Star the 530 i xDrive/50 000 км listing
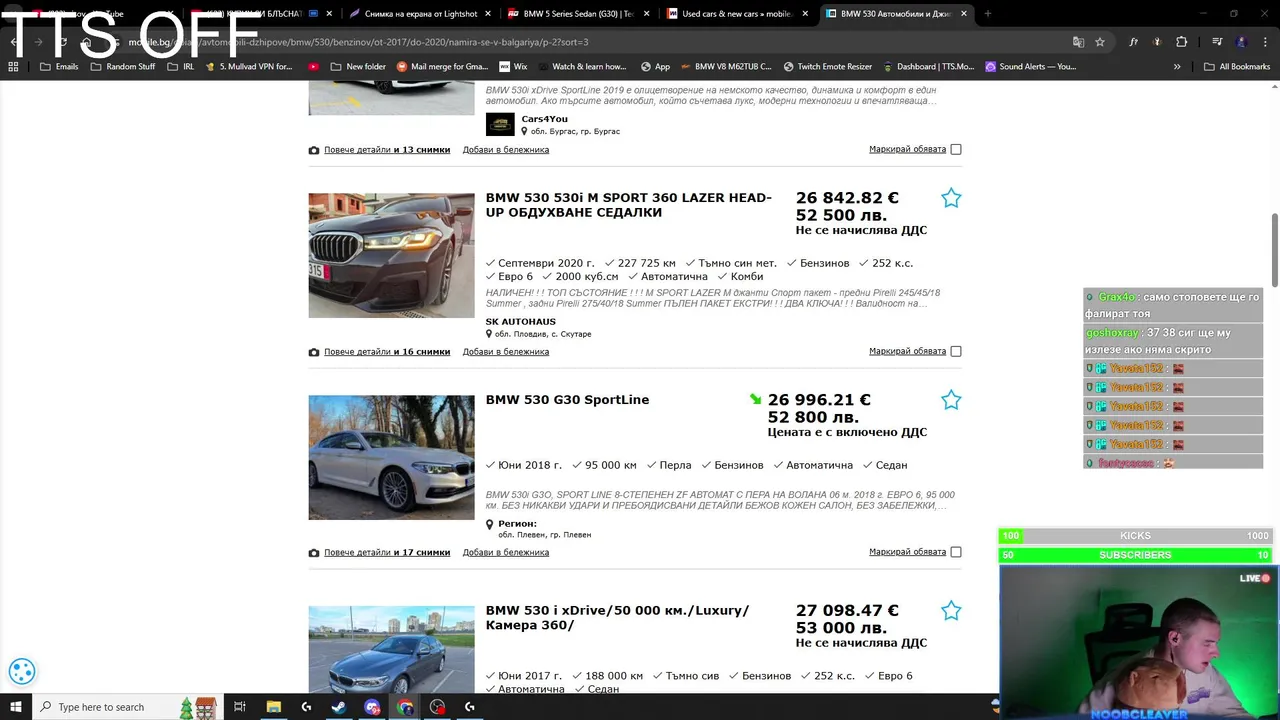This screenshot has height=720, width=1280. (x=951, y=611)
